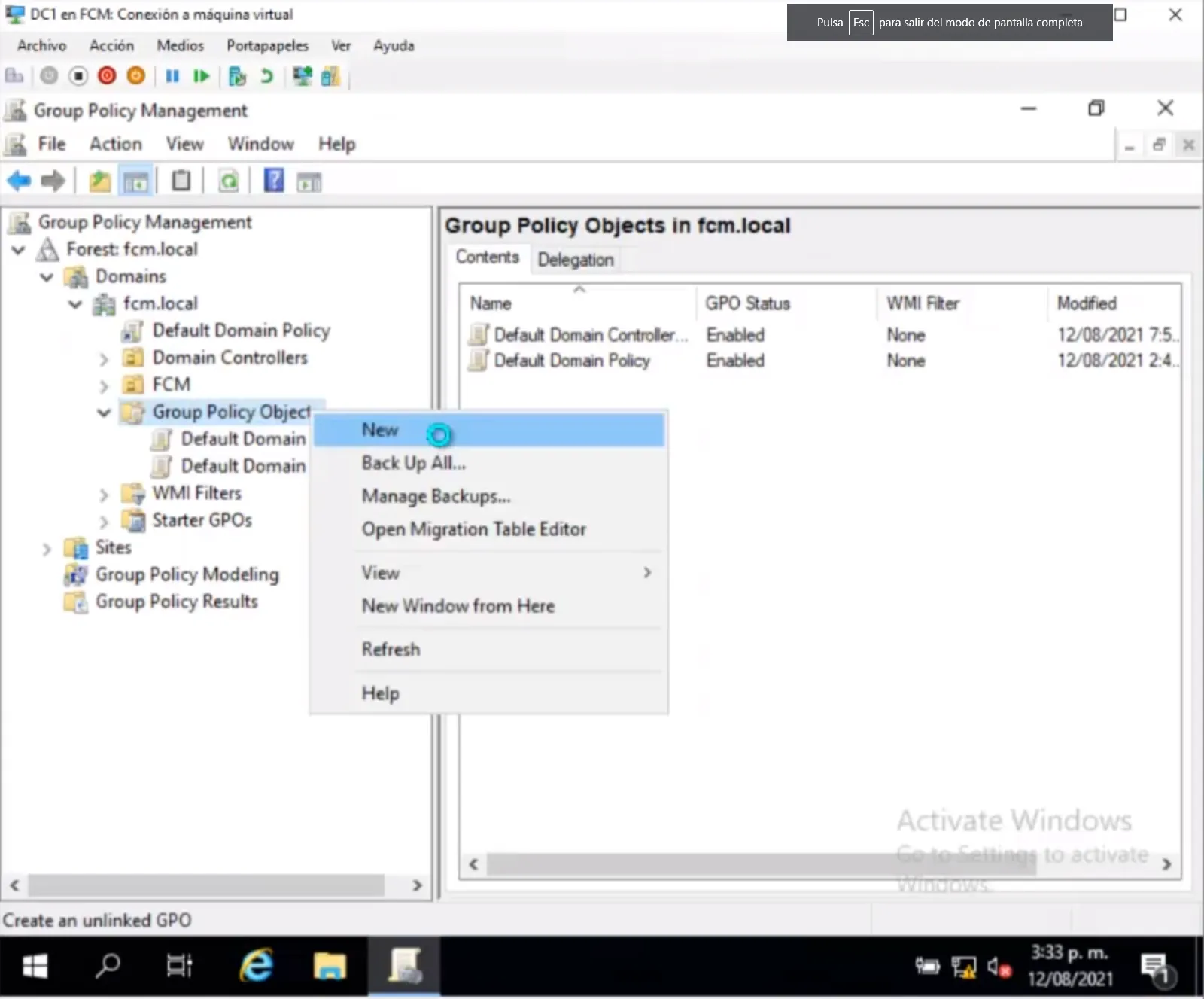Expand the Sites tree node
Screen dimensions: 1204x999
[x=47, y=549]
